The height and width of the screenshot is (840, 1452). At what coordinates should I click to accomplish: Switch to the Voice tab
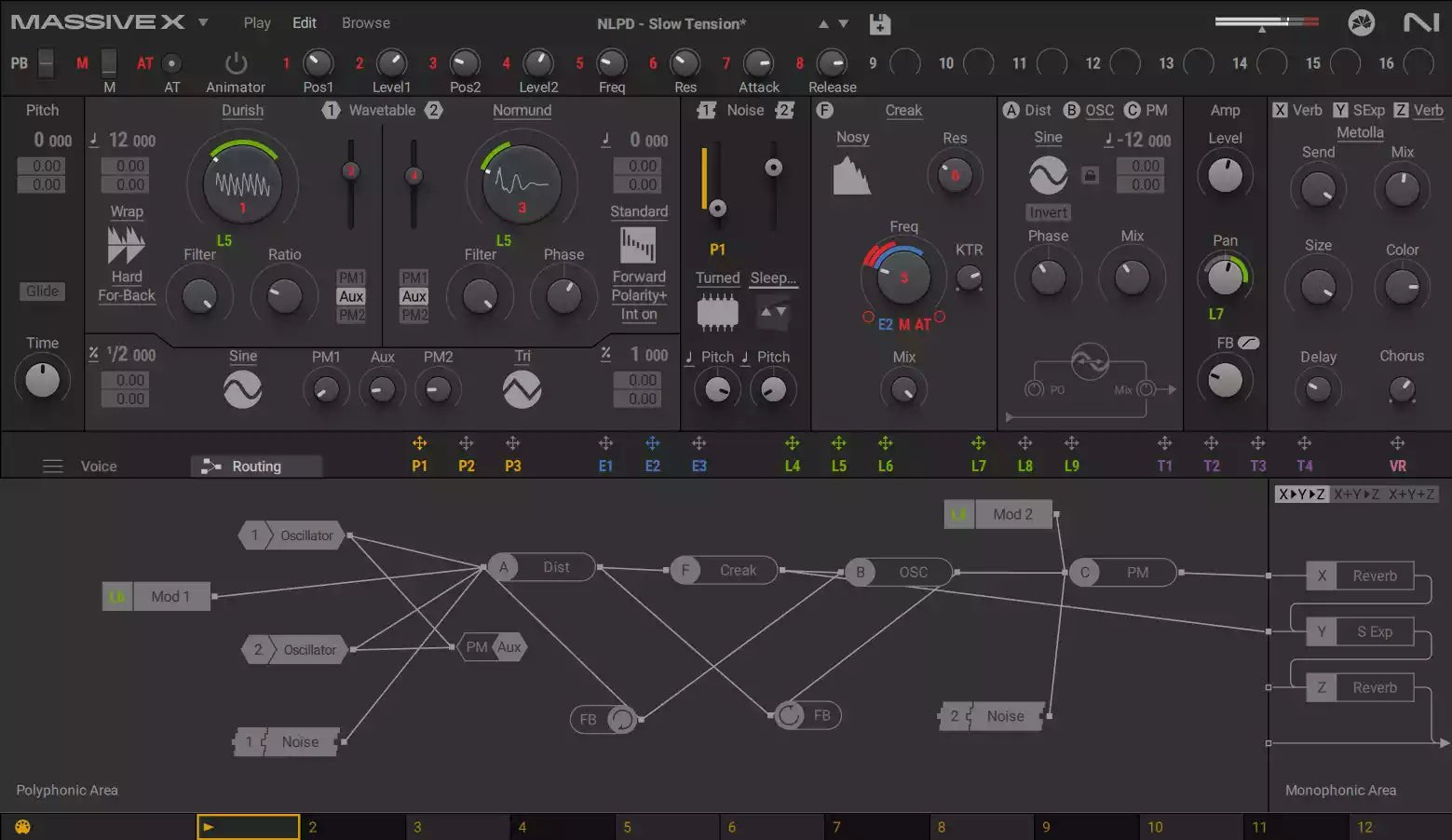[99, 466]
